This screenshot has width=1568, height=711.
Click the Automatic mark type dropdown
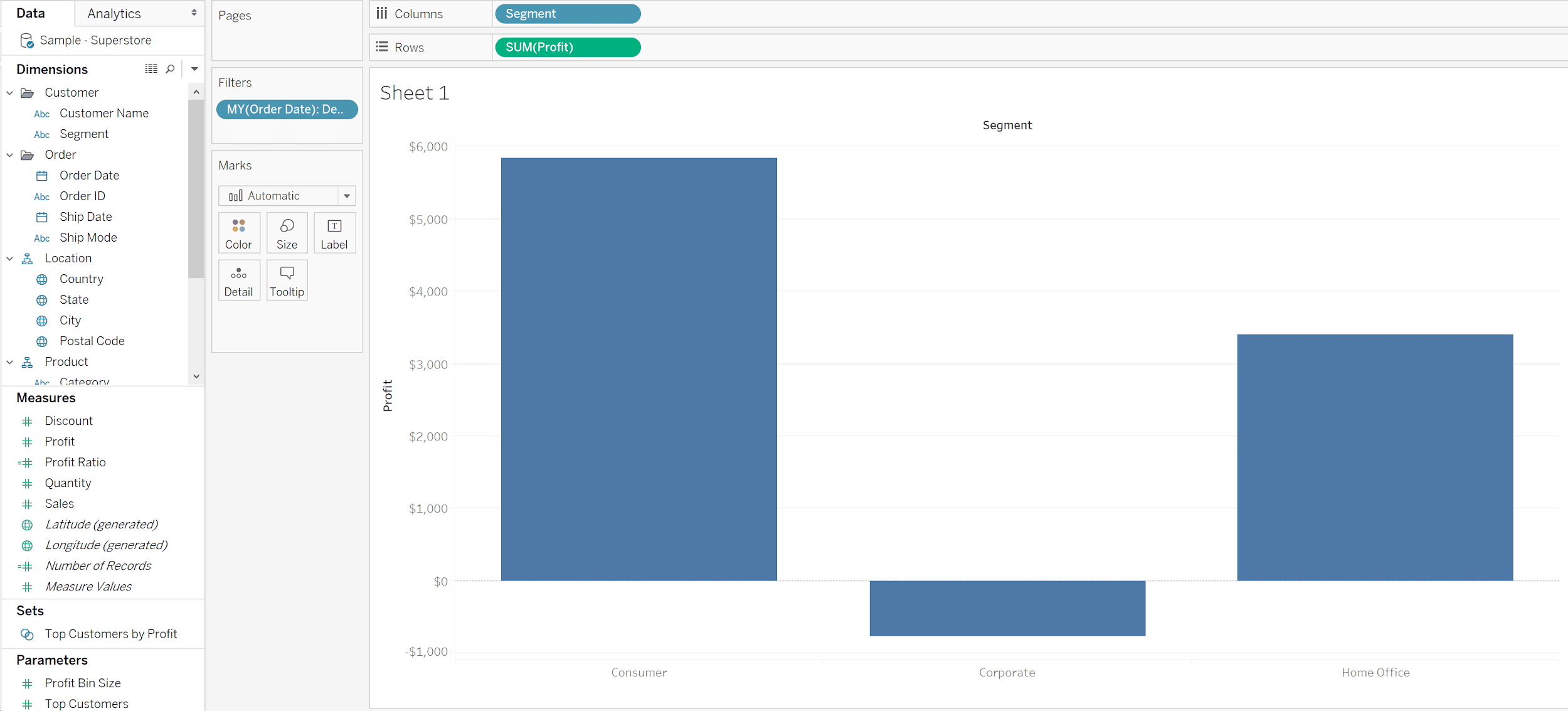click(x=287, y=196)
